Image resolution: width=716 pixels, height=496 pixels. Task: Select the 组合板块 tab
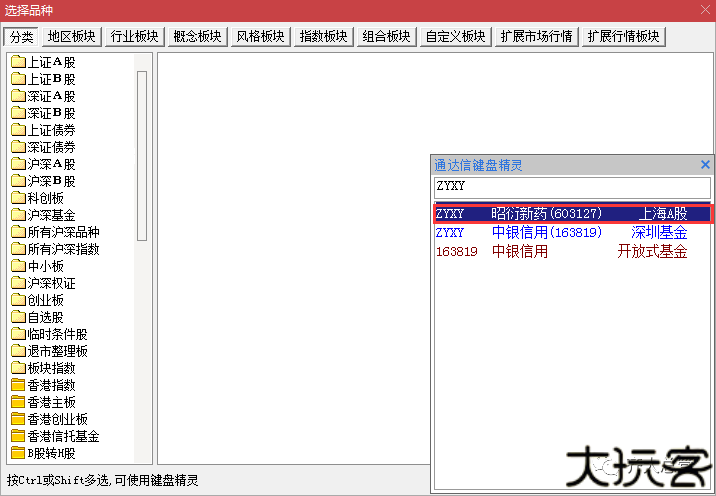(387, 37)
